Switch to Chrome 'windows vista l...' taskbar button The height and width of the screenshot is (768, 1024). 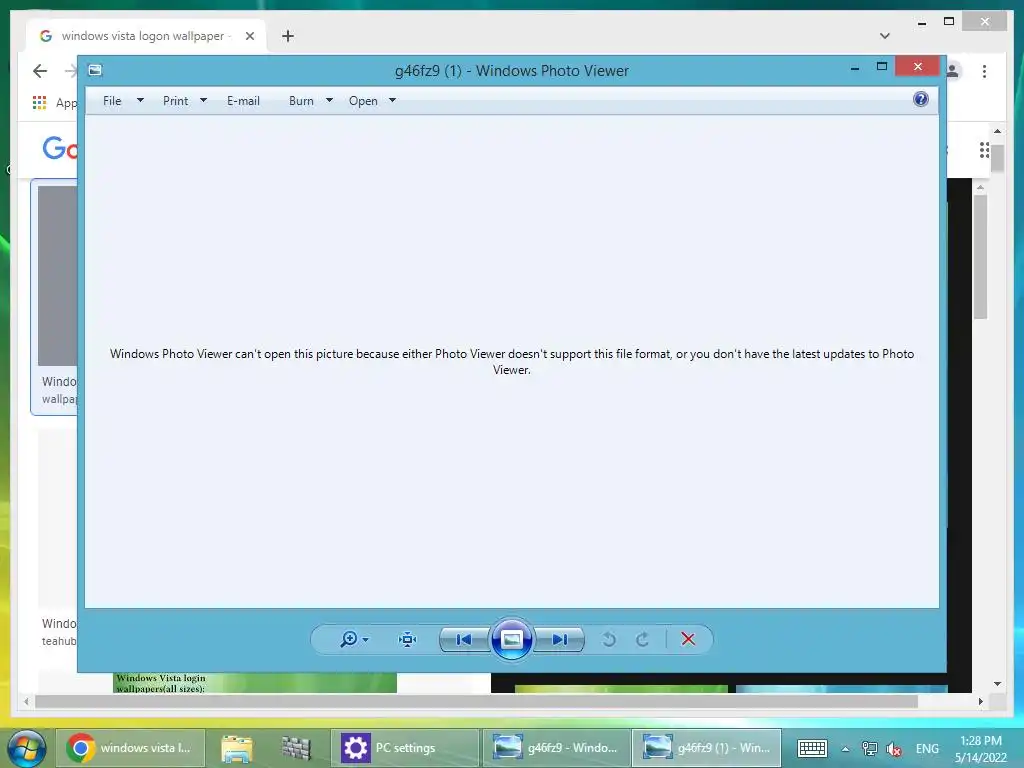point(131,748)
